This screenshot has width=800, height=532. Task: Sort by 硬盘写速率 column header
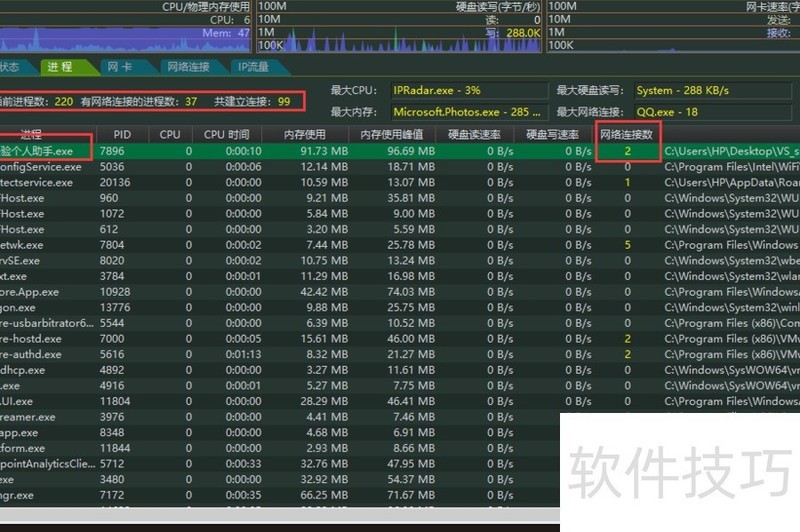pyautogui.click(x=553, y=135)
